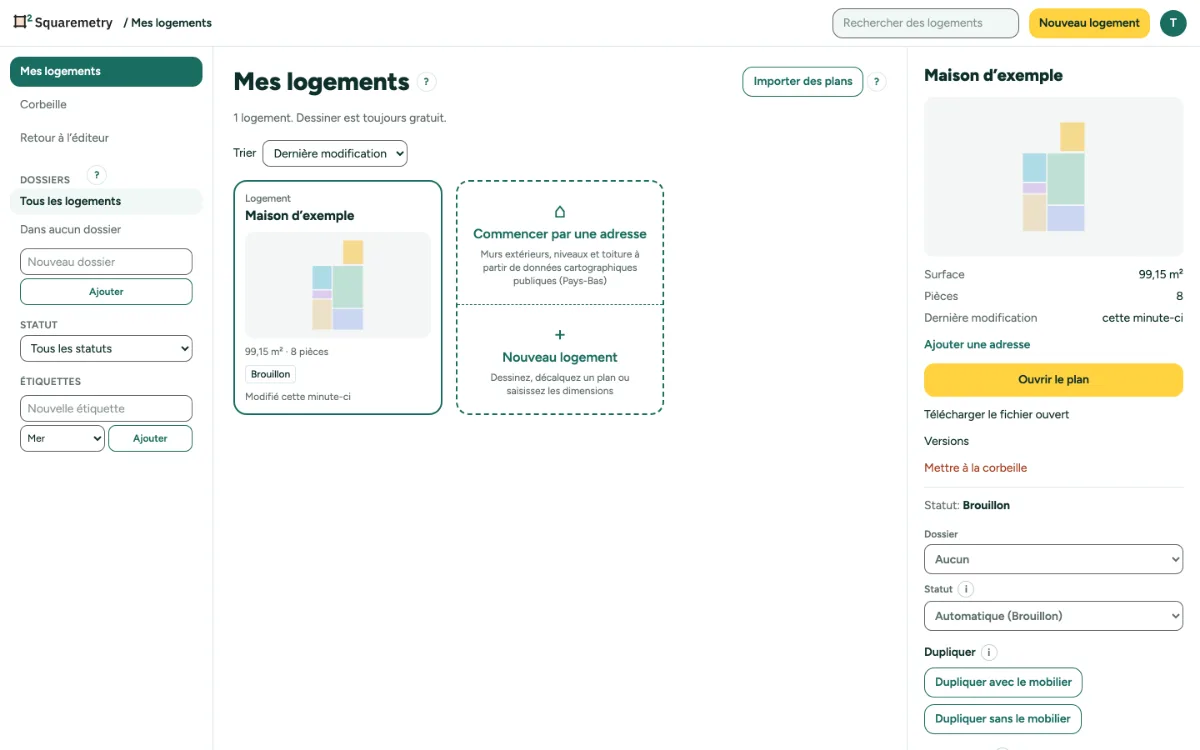
Task: Click the plus icon above Nouveau logement card
Action: 560,335
